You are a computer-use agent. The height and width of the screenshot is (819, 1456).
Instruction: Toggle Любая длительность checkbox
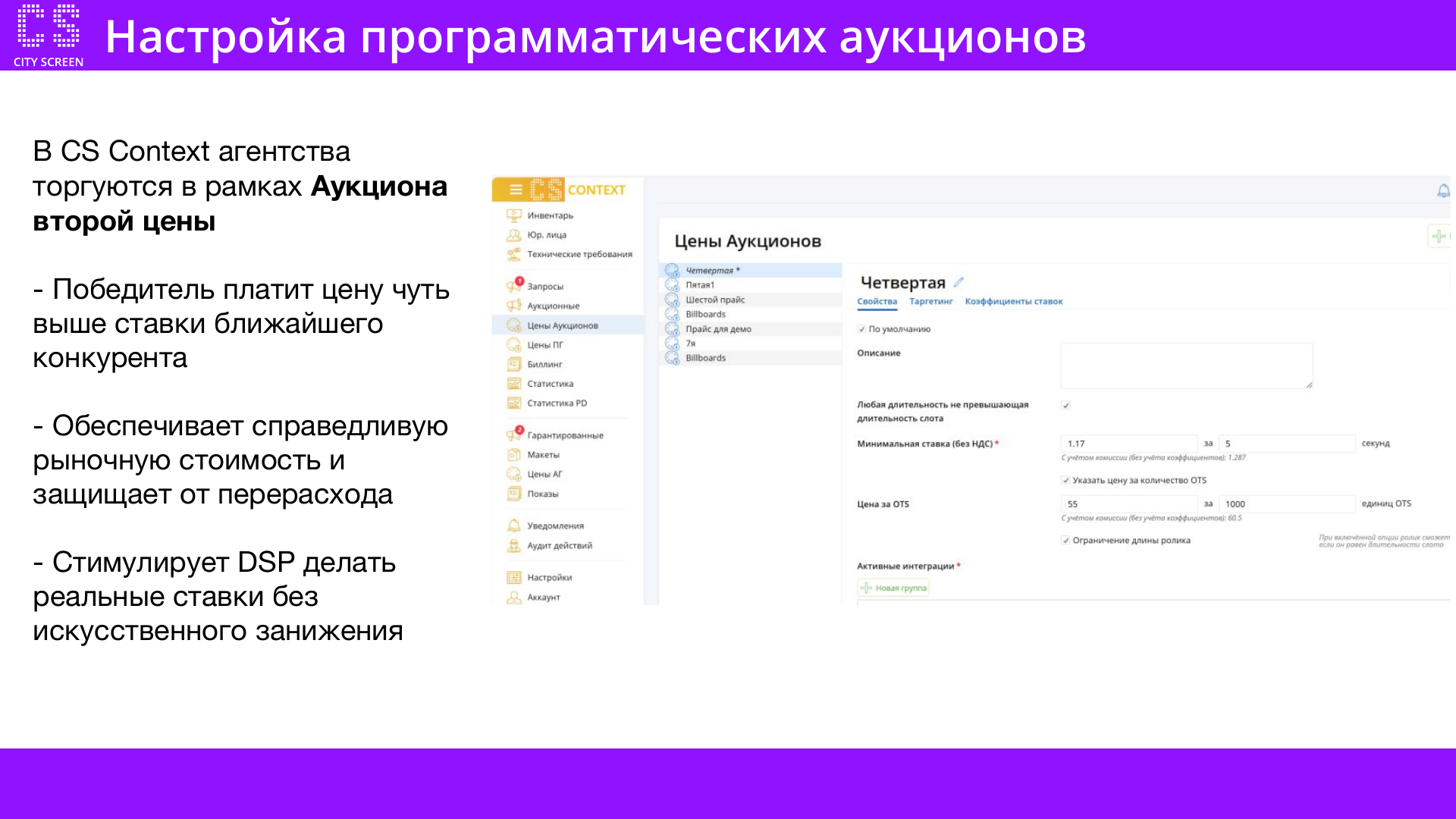1065,405
